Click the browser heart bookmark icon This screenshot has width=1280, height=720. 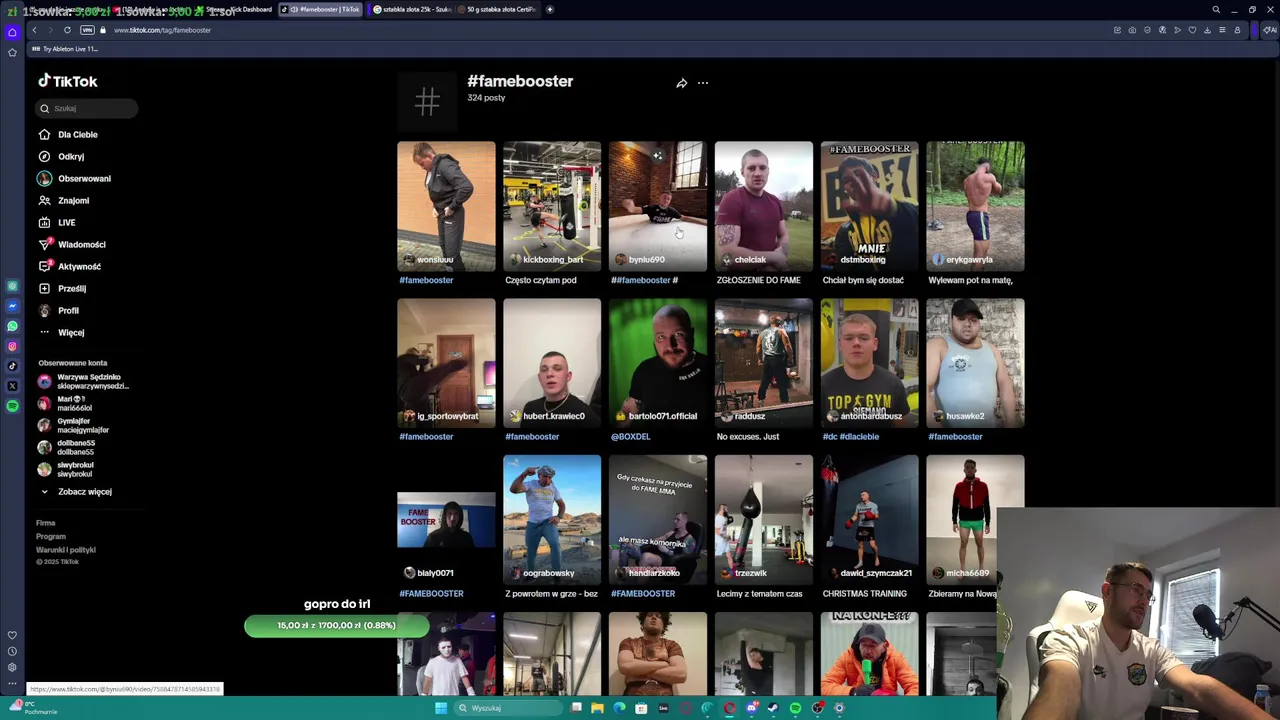click(x=1192, y=30)
